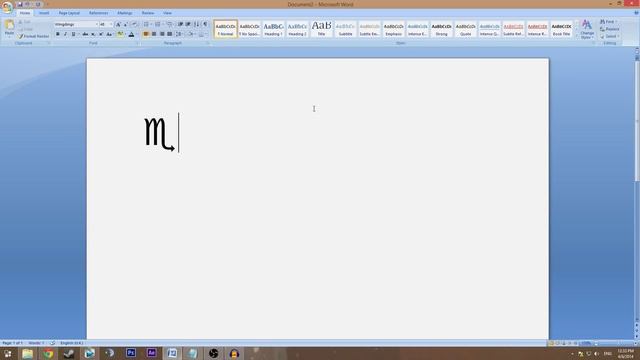
Task: Toggle Justify alignment
Action: pyautogui.click(x=170, y=34)
